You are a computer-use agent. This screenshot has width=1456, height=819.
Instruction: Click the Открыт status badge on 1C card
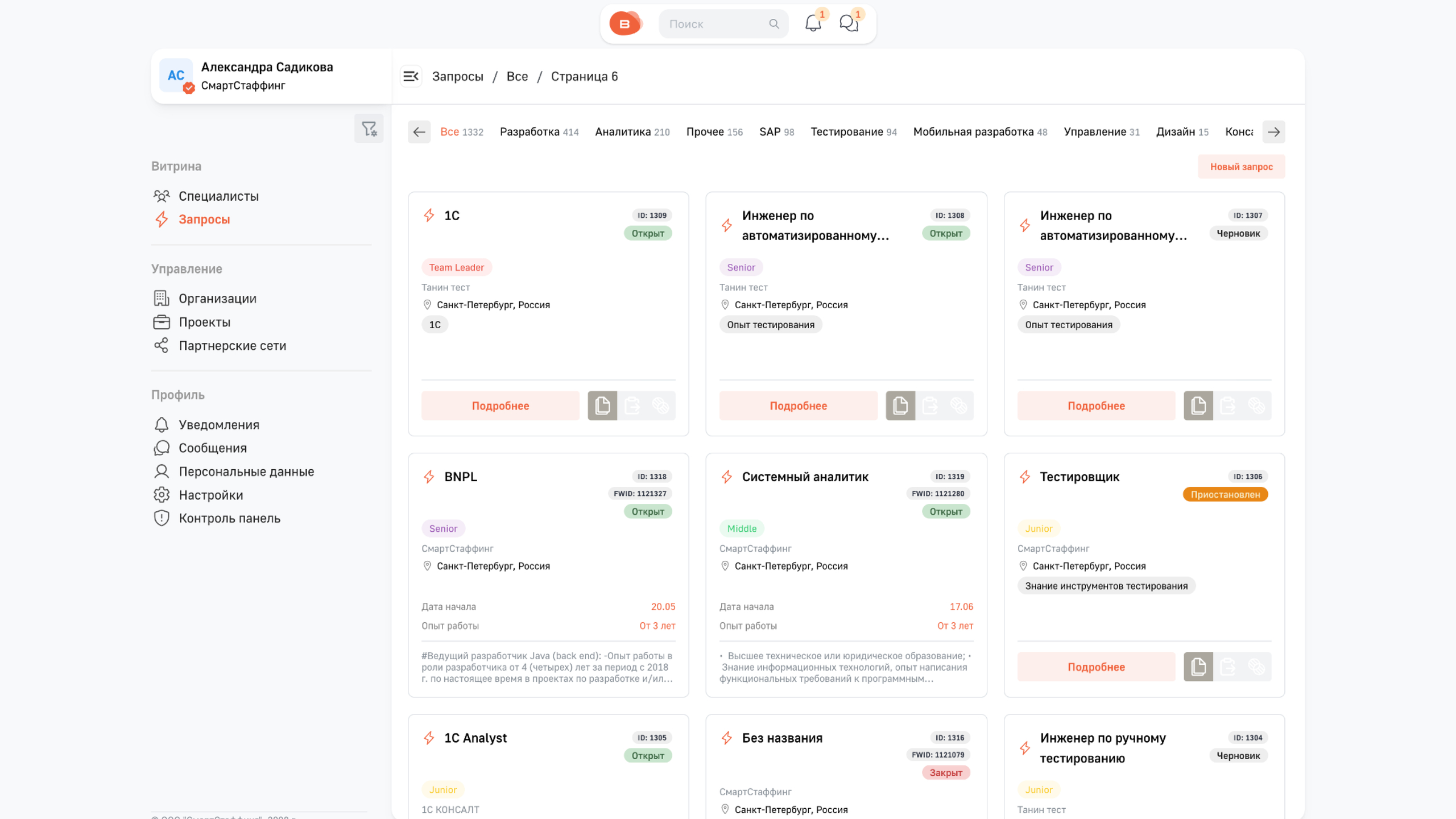[x=648, y=233]
